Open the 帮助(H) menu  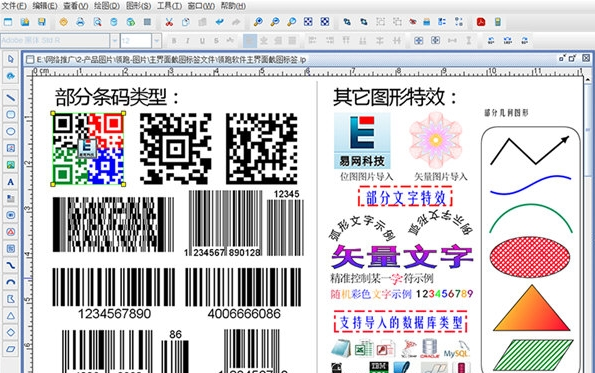[x=233, y=6]
